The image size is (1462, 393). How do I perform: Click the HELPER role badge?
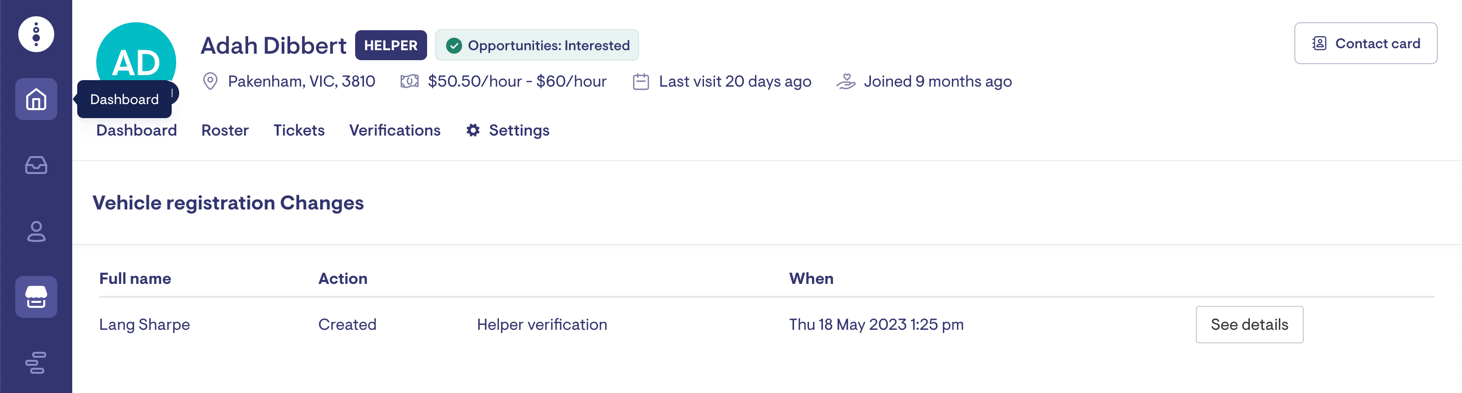pos(391,45)
